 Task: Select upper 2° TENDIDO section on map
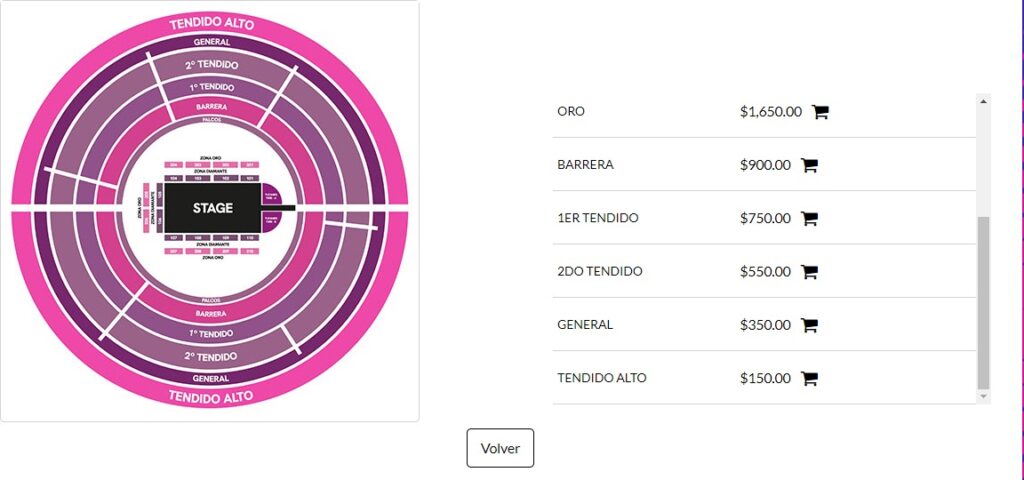[211, 65]
